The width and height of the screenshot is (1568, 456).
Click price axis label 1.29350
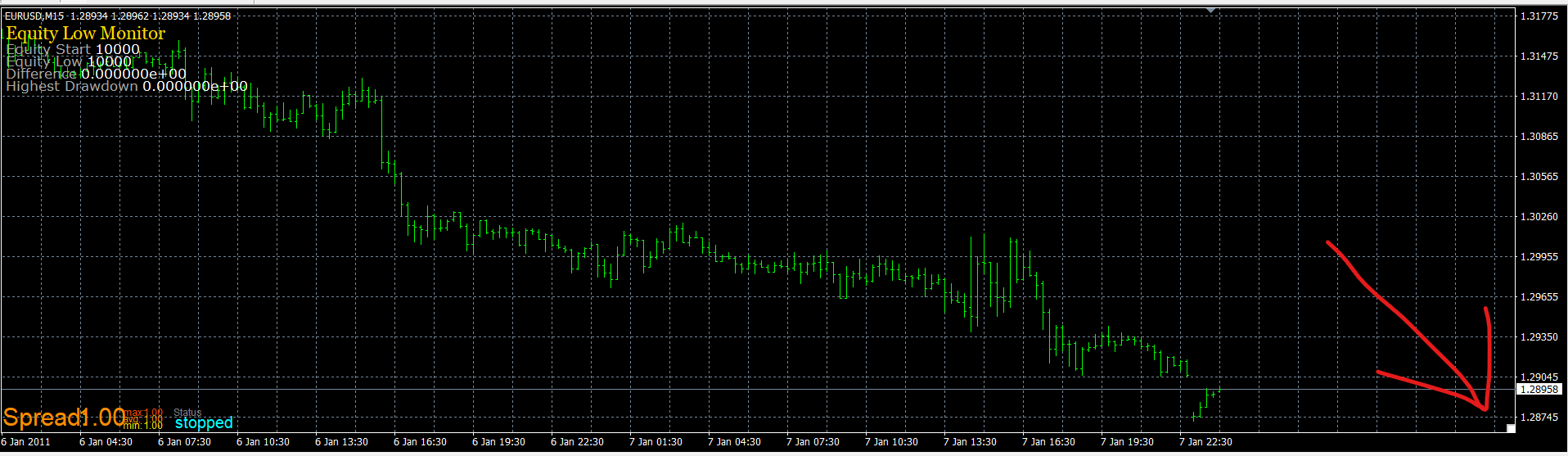(1539, 336)
